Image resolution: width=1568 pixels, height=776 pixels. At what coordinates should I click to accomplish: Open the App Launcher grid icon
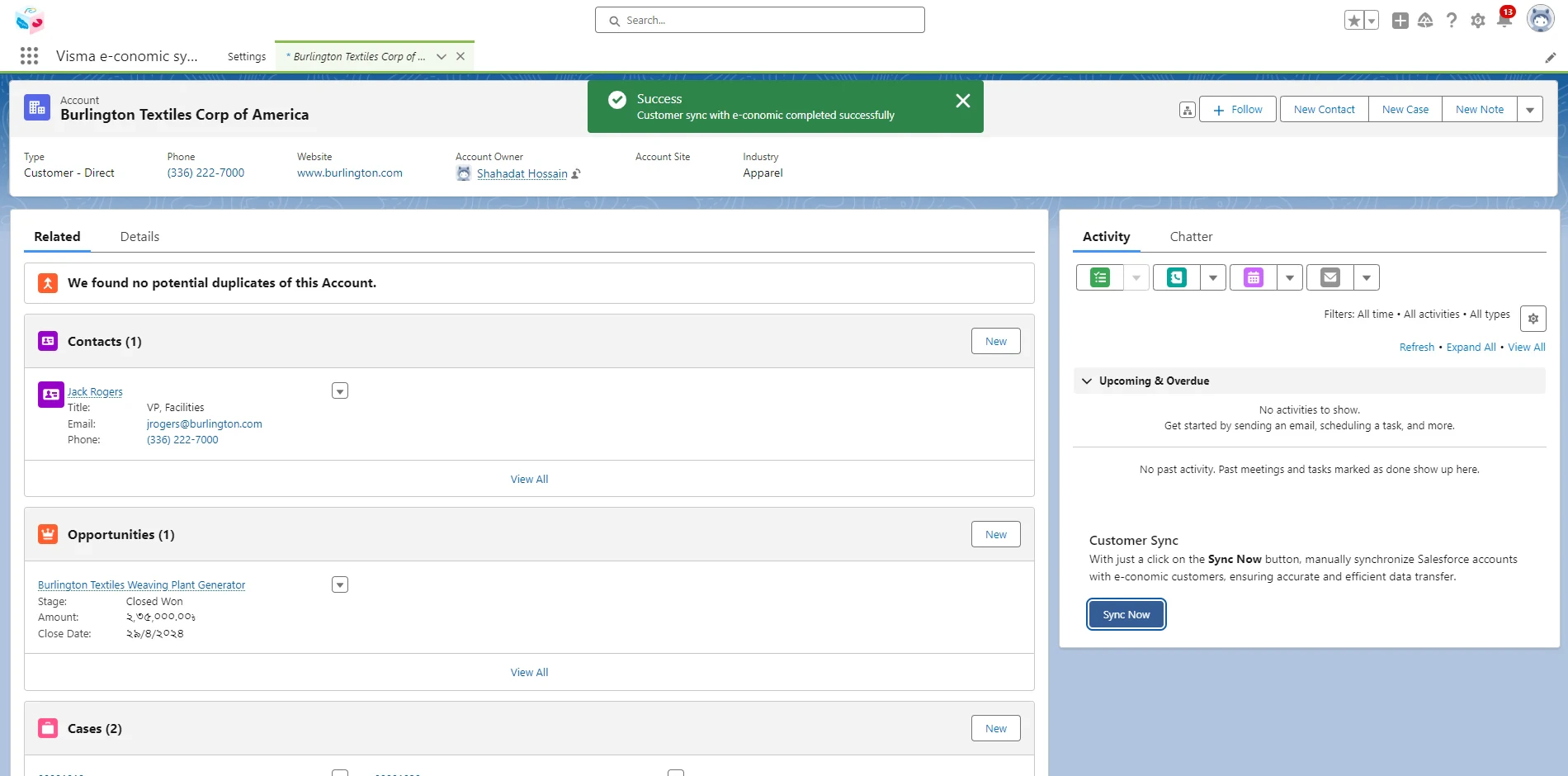point(30,55)
